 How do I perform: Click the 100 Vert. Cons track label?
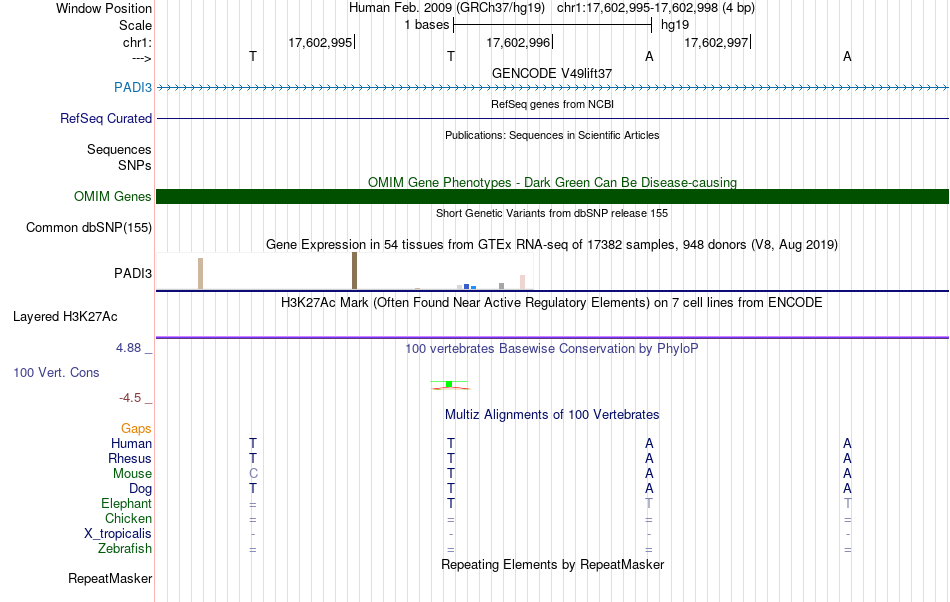click(x=56, y=373)
